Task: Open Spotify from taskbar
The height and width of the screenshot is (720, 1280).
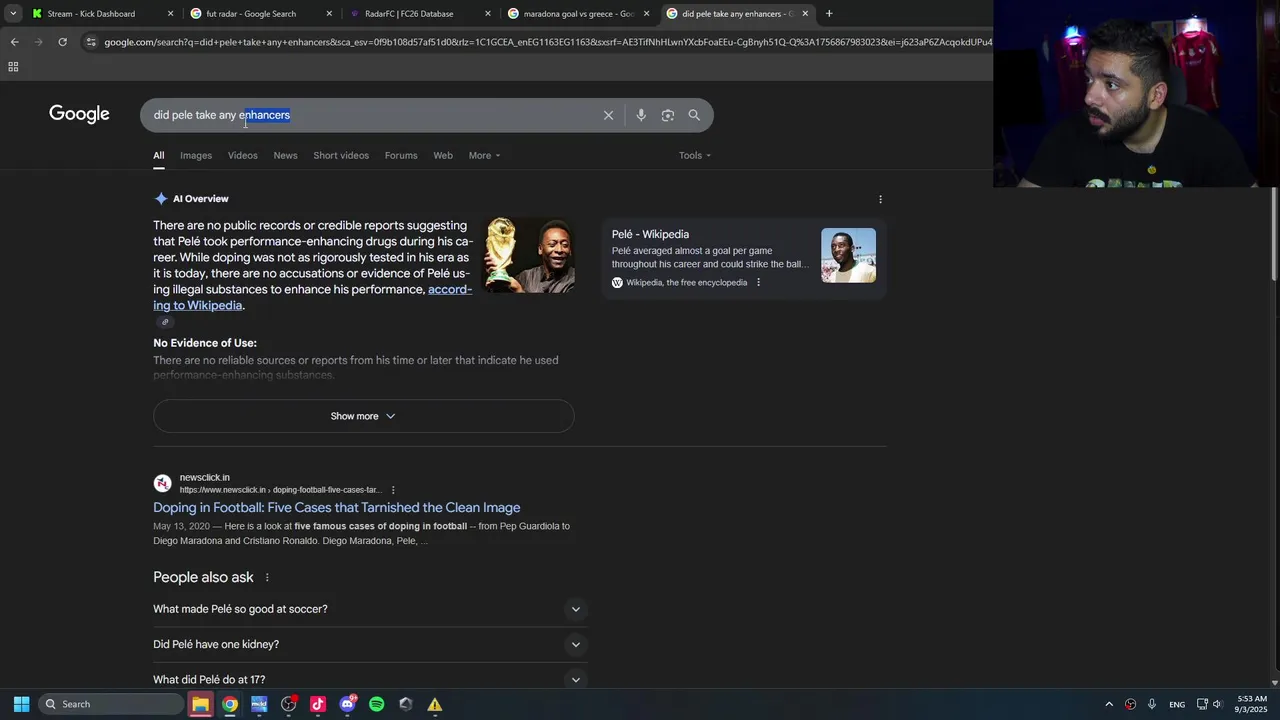Action: pyautogui.click(x=376, y=704)
